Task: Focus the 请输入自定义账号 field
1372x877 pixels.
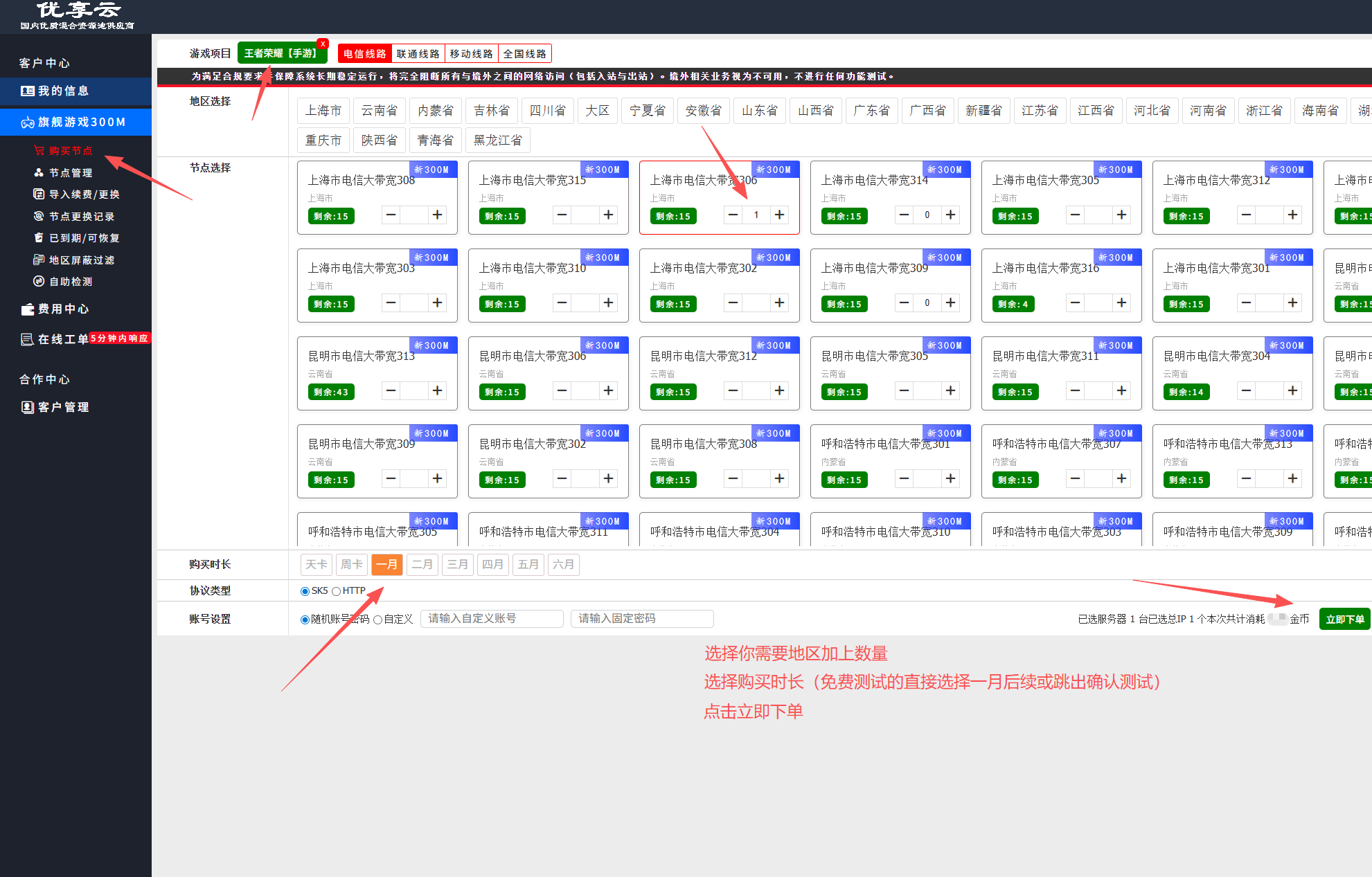Action: pyautogui.click(x=492, y=618)
